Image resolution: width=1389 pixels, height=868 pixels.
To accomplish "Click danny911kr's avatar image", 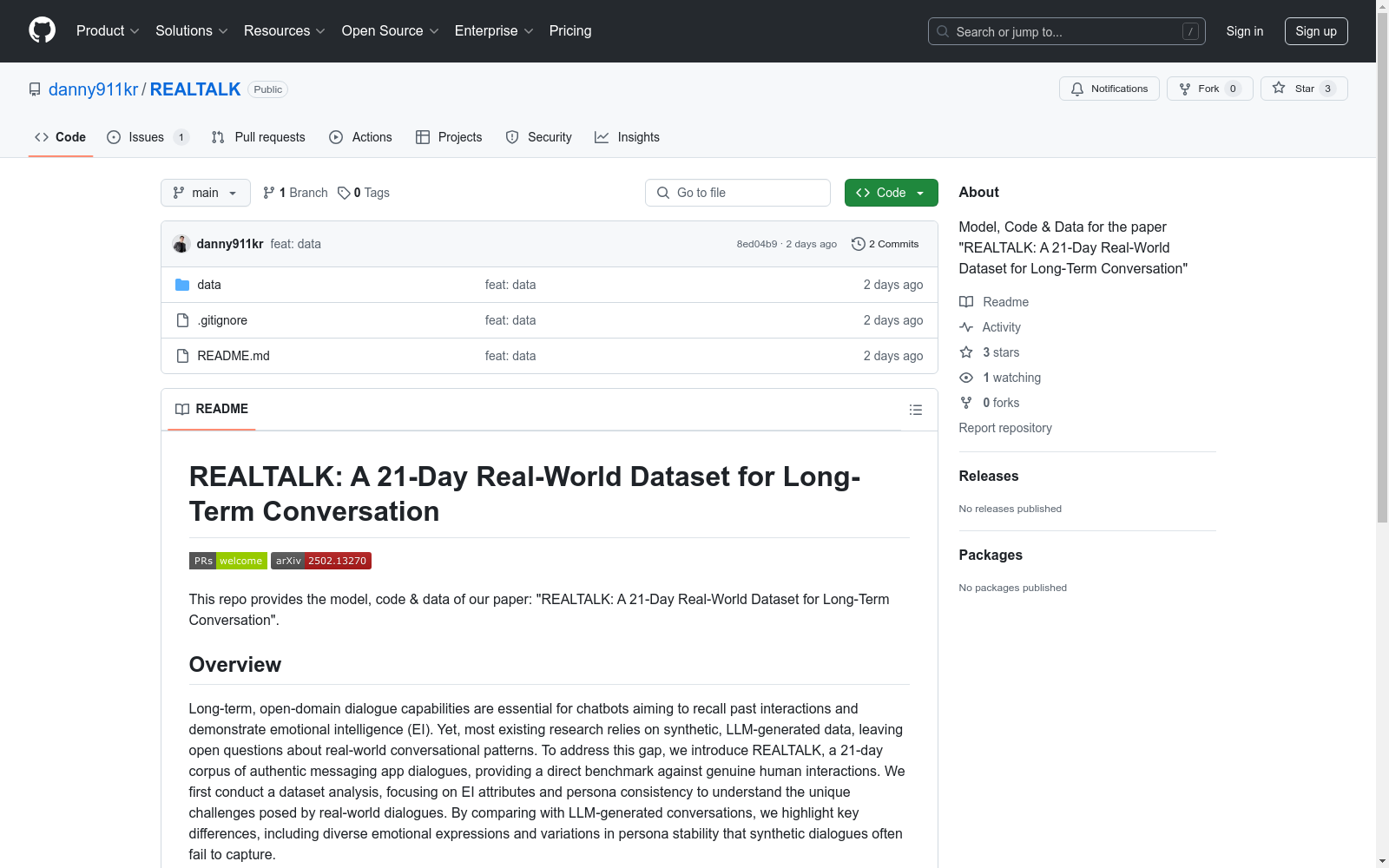I will coord(181,244).
